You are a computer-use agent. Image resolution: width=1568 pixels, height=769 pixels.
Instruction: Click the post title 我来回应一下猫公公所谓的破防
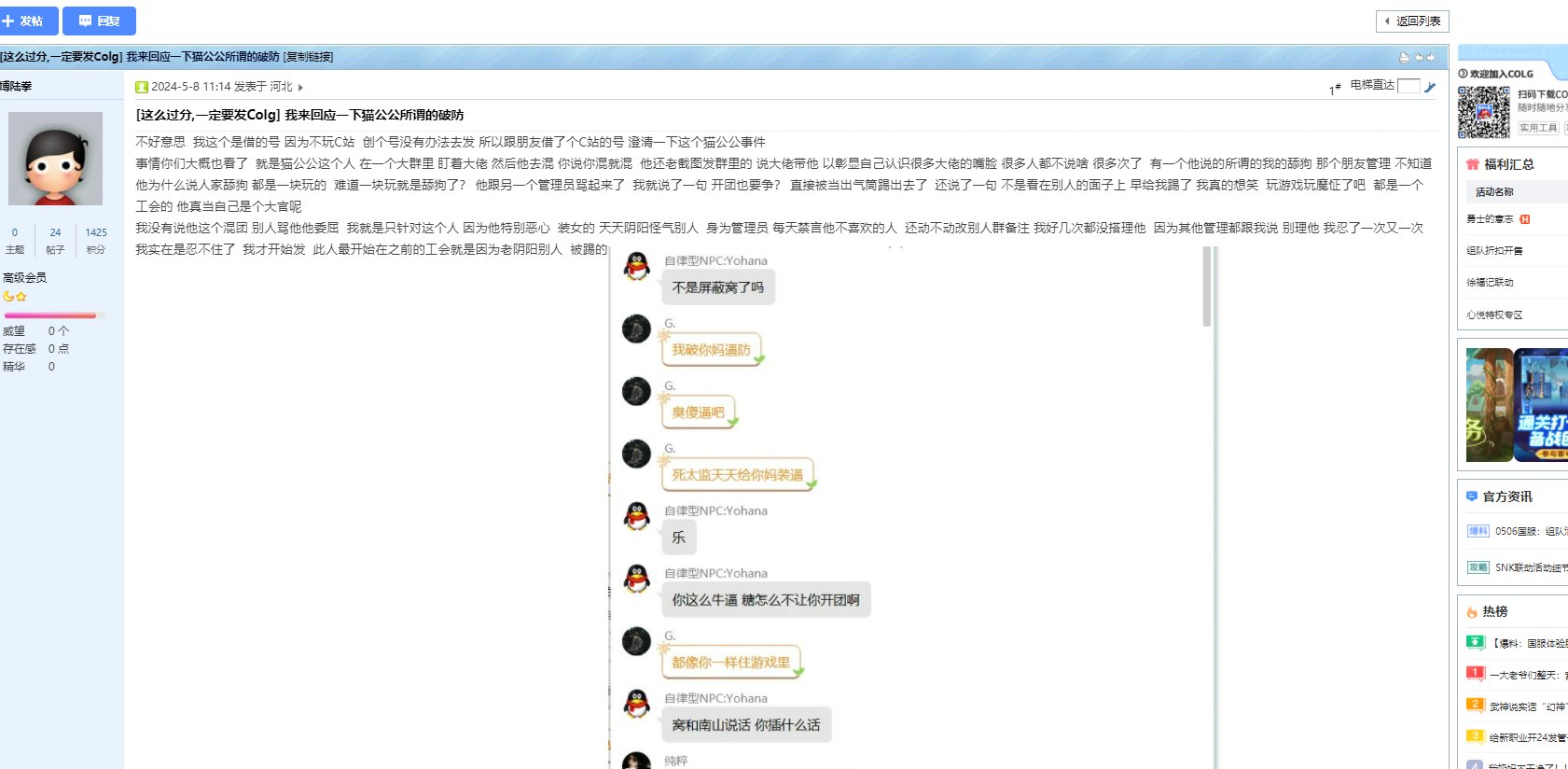(374, 116)
